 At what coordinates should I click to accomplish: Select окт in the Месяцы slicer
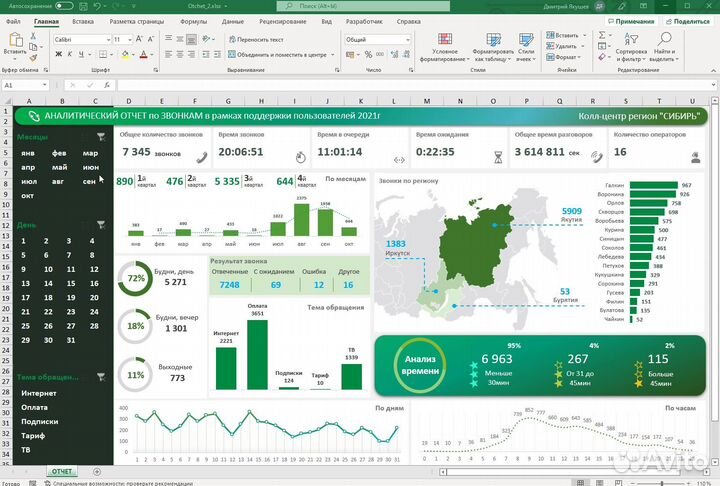28,196
